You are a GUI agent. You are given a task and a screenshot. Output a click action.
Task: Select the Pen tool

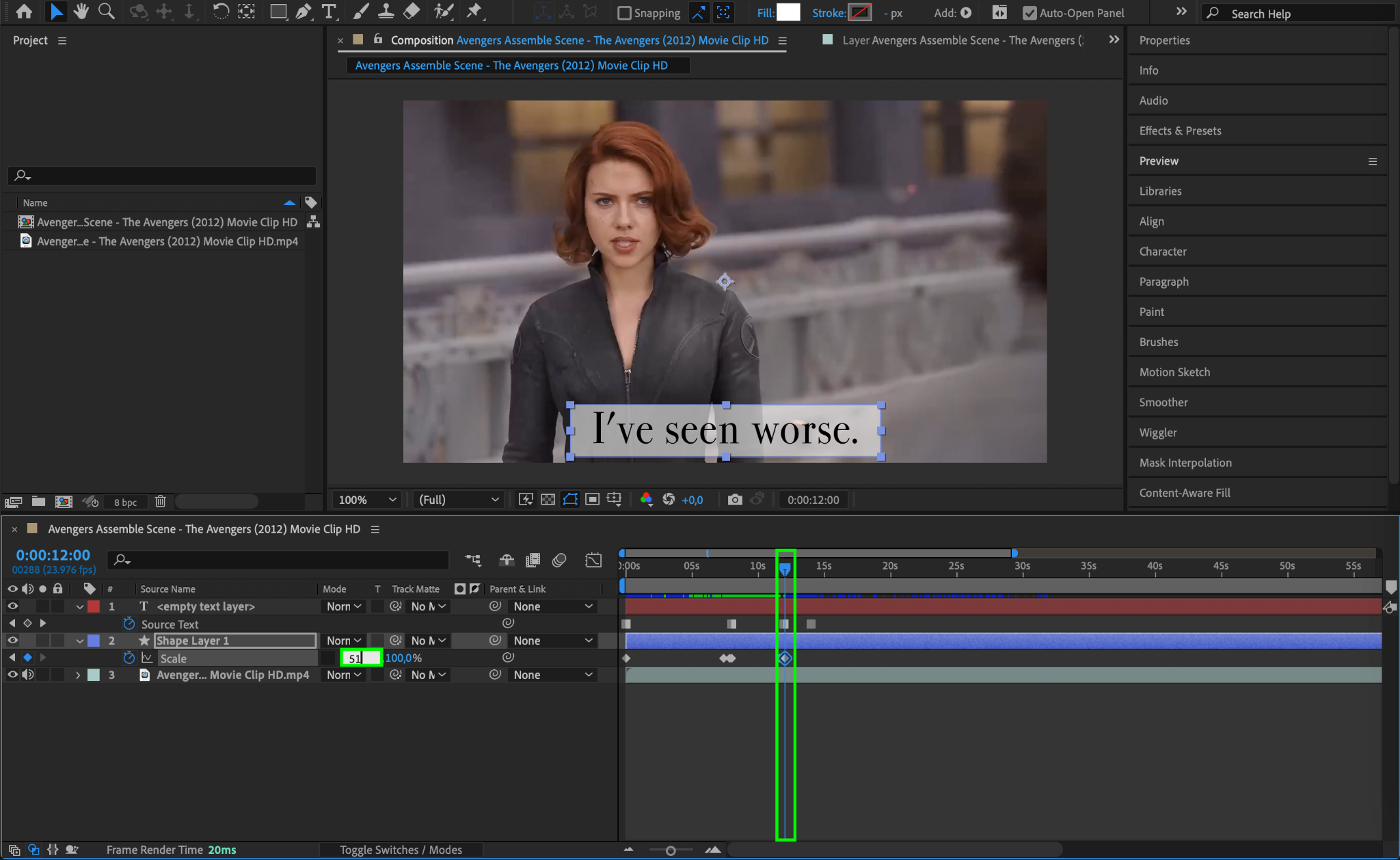coord(303,12)
